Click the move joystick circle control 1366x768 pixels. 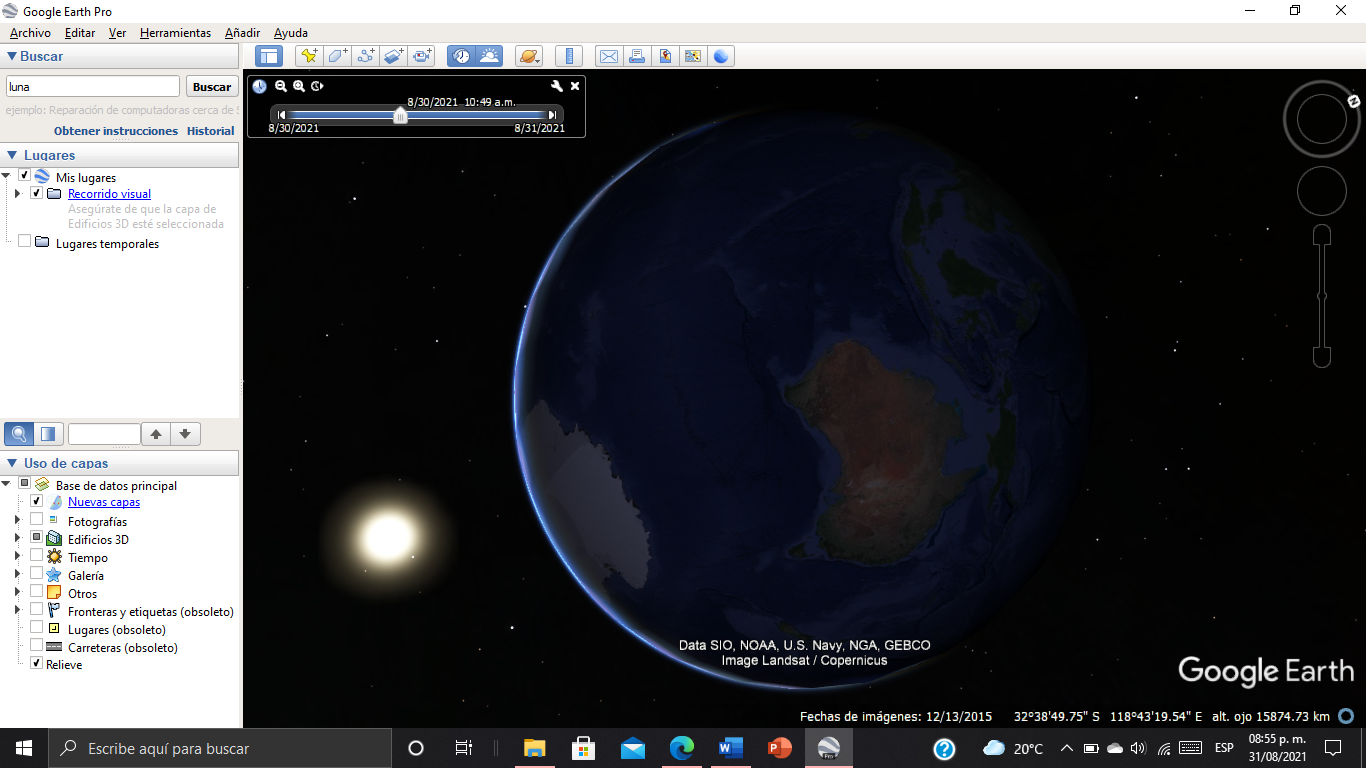coord(1322,190)
